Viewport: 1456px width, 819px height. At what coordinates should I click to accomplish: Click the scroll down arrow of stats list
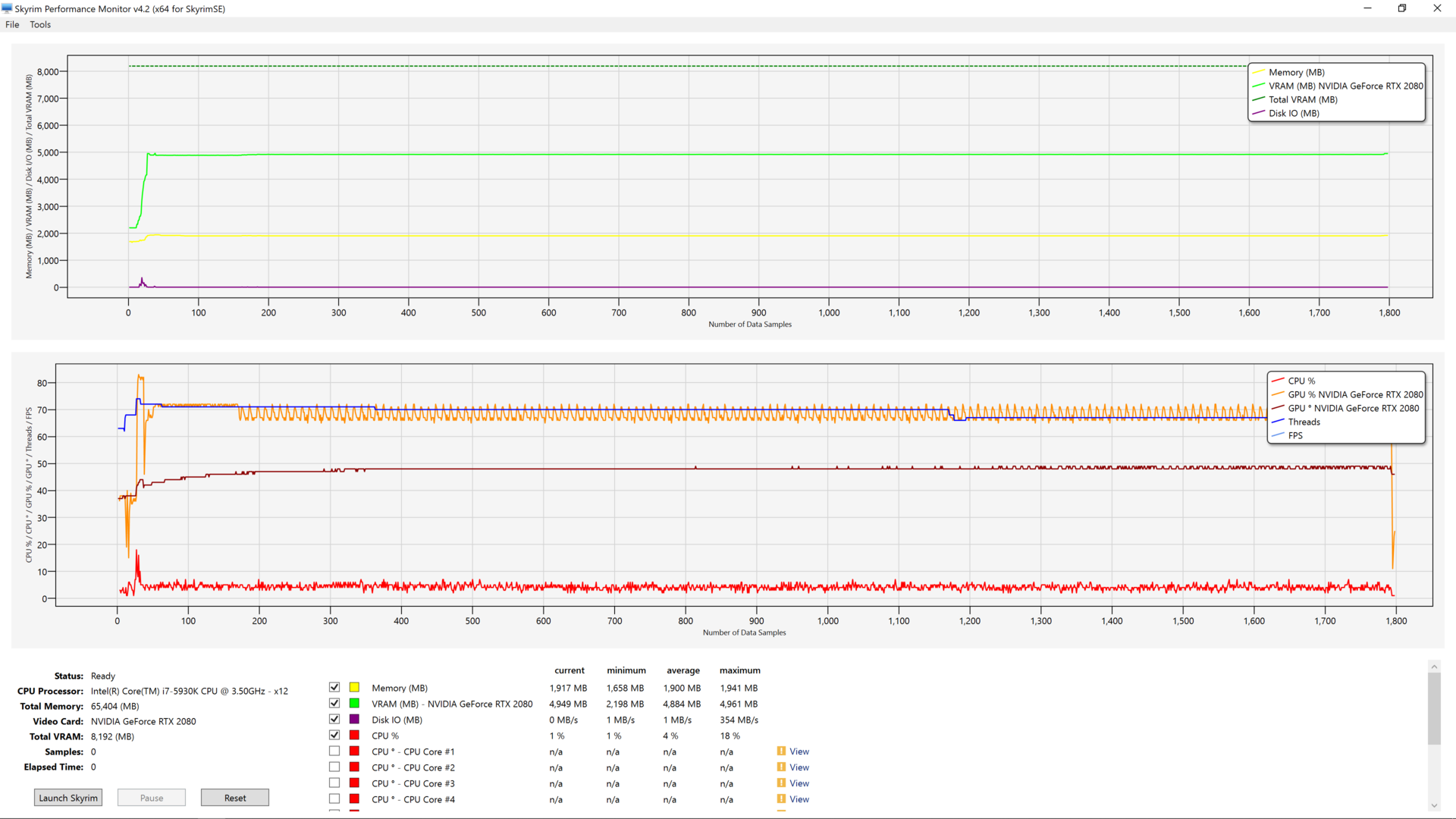click(x=1434, y=805)
